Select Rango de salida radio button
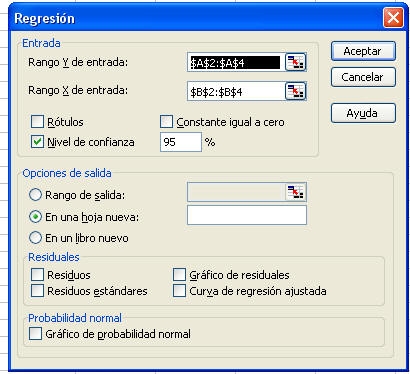 (35, 195)
